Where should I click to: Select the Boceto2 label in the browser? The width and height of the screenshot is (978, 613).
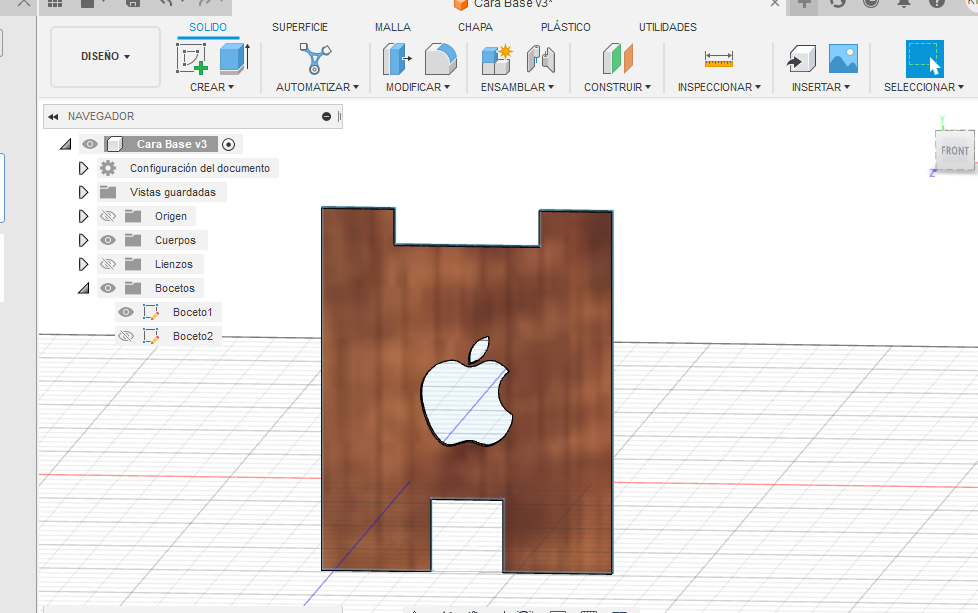(193, 336)
